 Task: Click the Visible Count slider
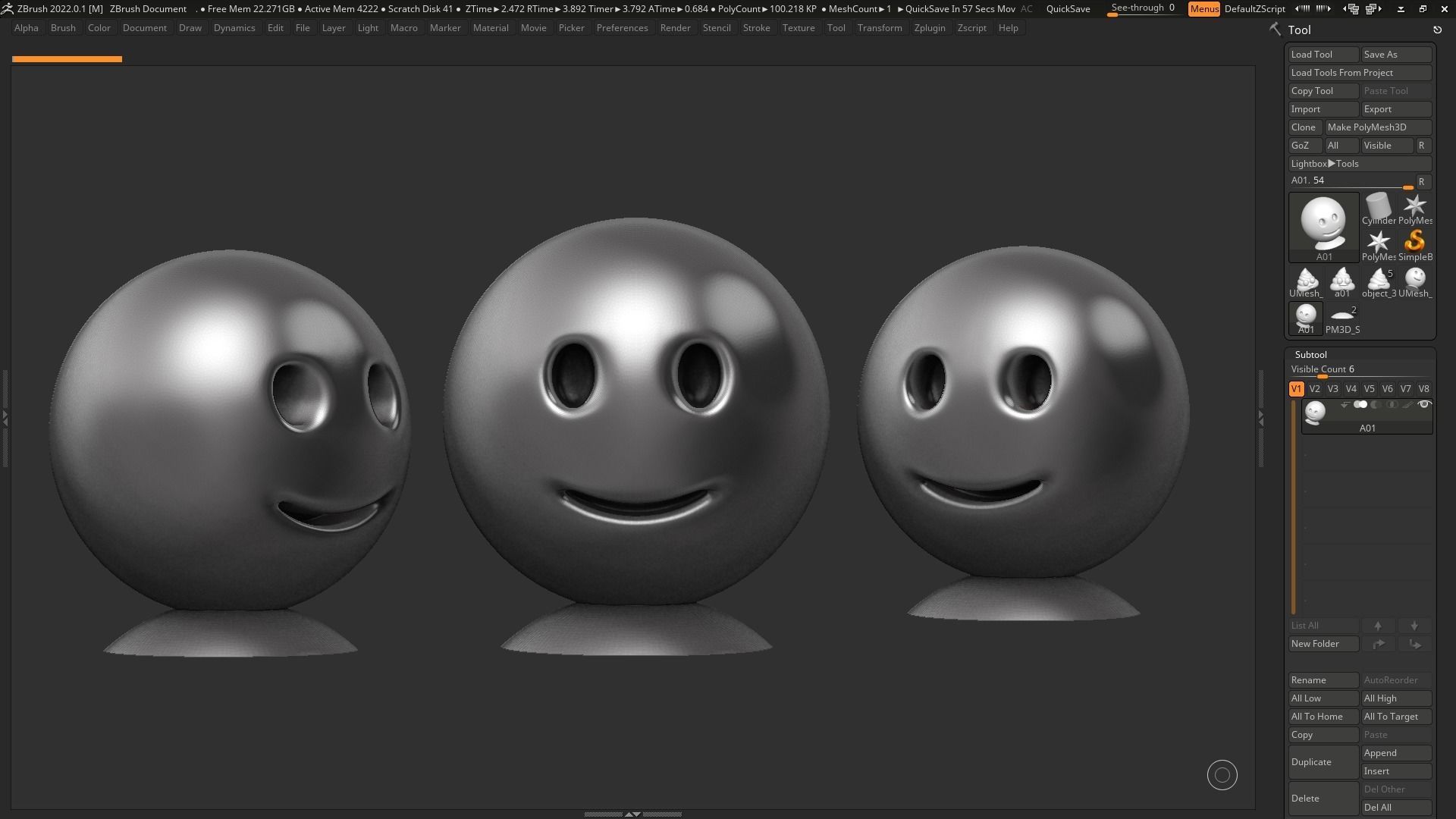[x=1360, y=371]
